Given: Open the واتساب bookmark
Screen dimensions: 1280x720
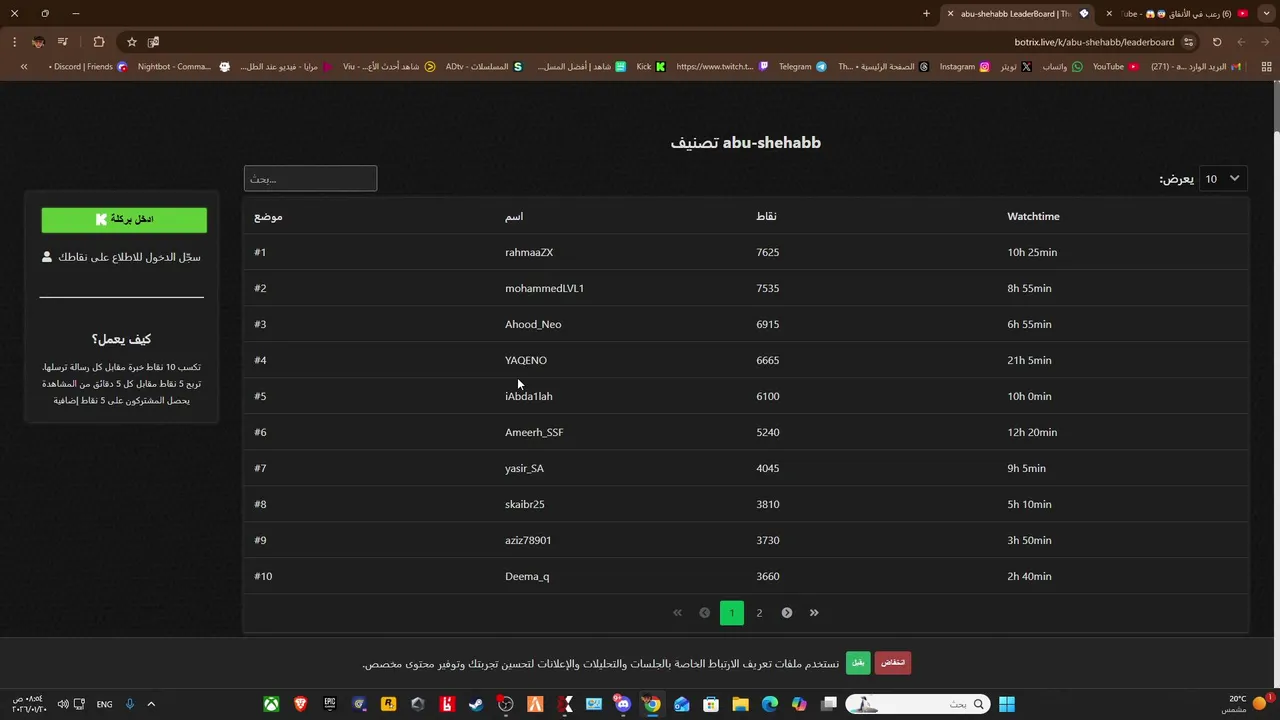Looking at the screenshot, I should tap(1062, 67).
